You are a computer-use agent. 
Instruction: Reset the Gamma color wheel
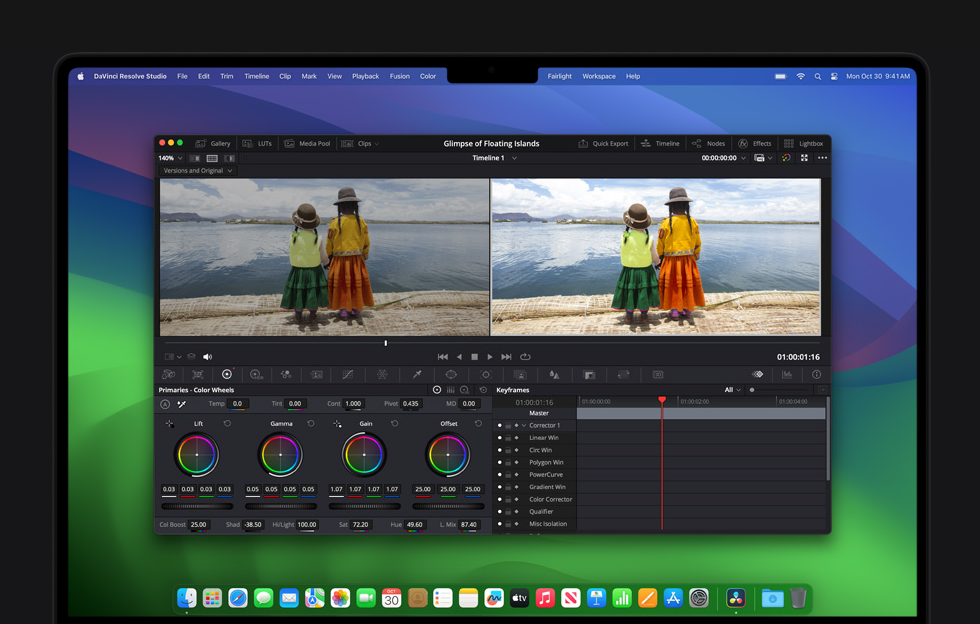(311, 423)
